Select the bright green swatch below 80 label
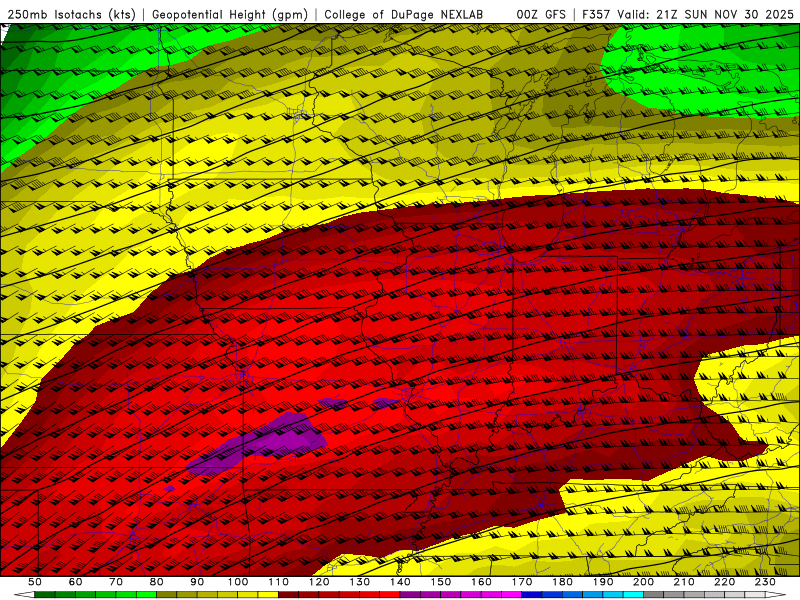The width and height of the screenshot is (800, 600). [x=146, y=594]
